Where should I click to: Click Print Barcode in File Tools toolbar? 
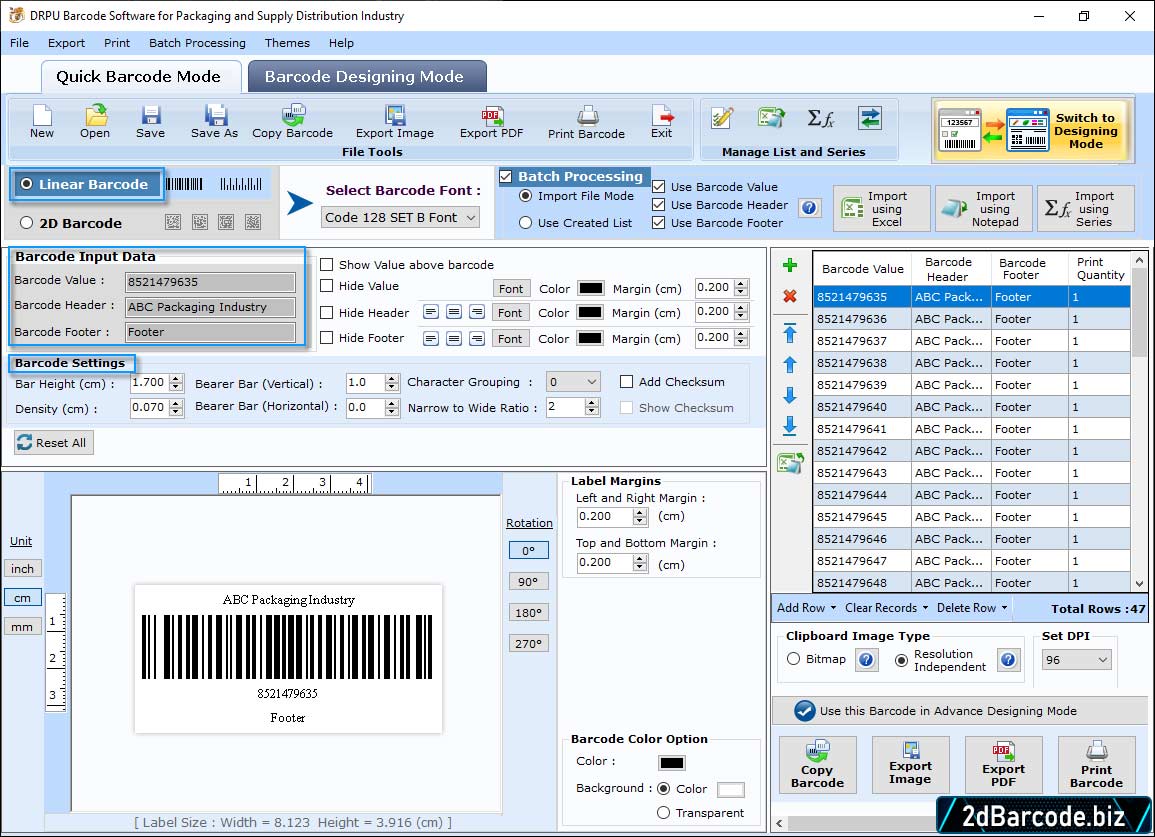pos(586,122)
